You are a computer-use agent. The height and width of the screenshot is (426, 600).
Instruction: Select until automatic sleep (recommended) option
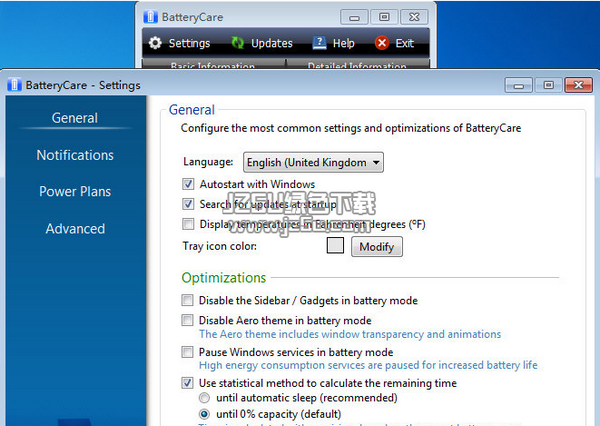point(204,398)
